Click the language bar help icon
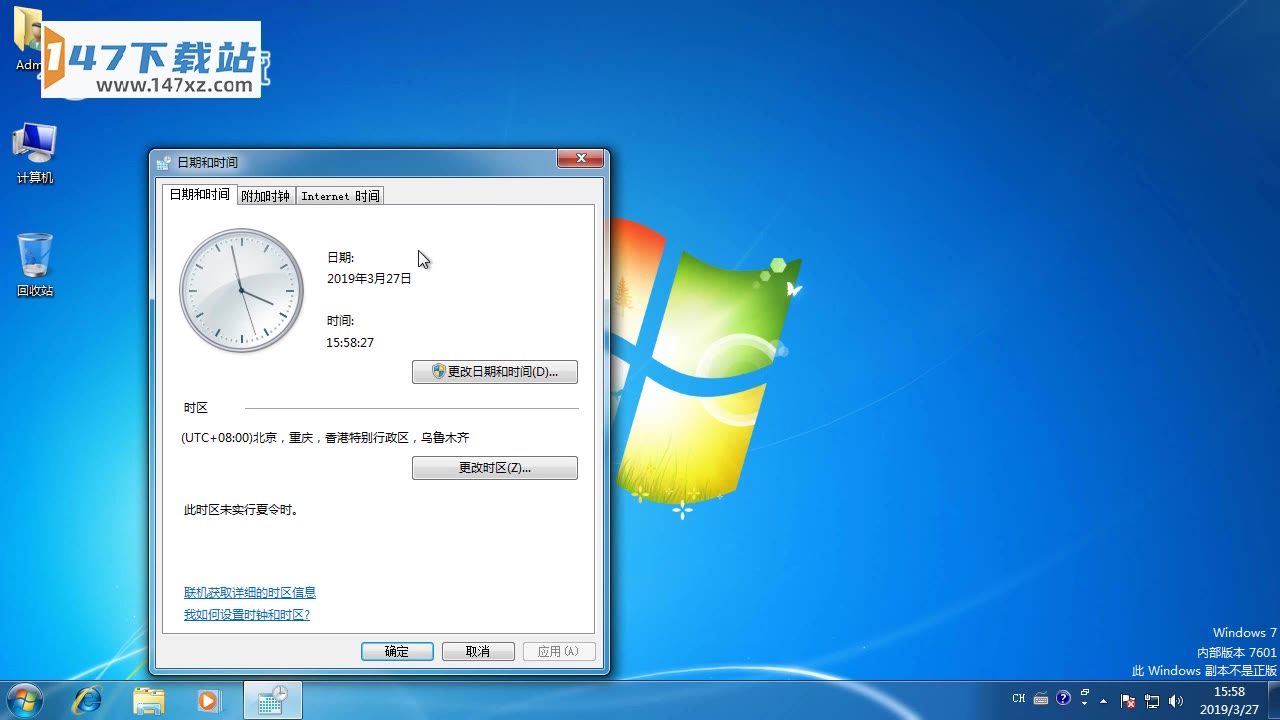 [x=1063, y=699]
